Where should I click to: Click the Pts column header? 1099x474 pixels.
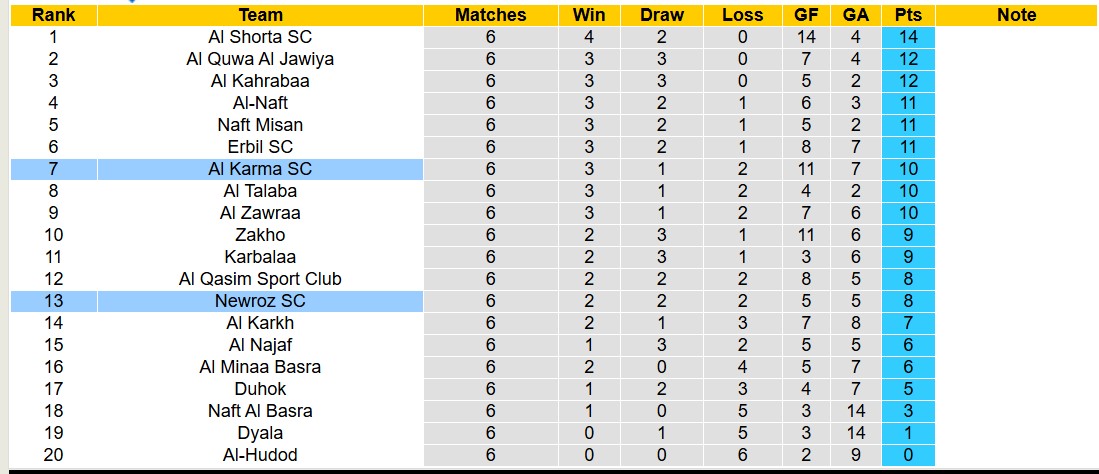click(908, 15)
